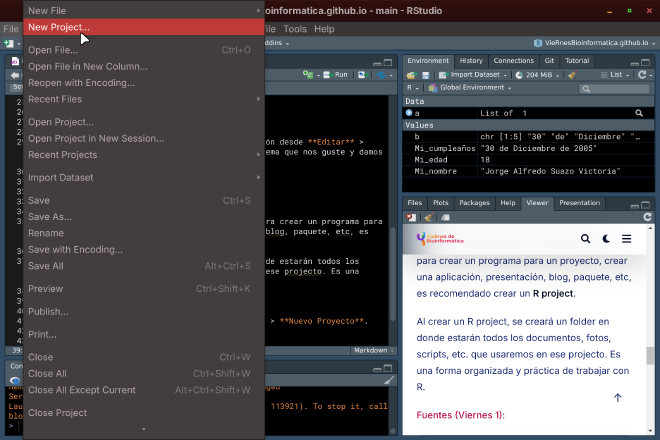Click source editor vertical scrollbar

click(x=392, y=274)
